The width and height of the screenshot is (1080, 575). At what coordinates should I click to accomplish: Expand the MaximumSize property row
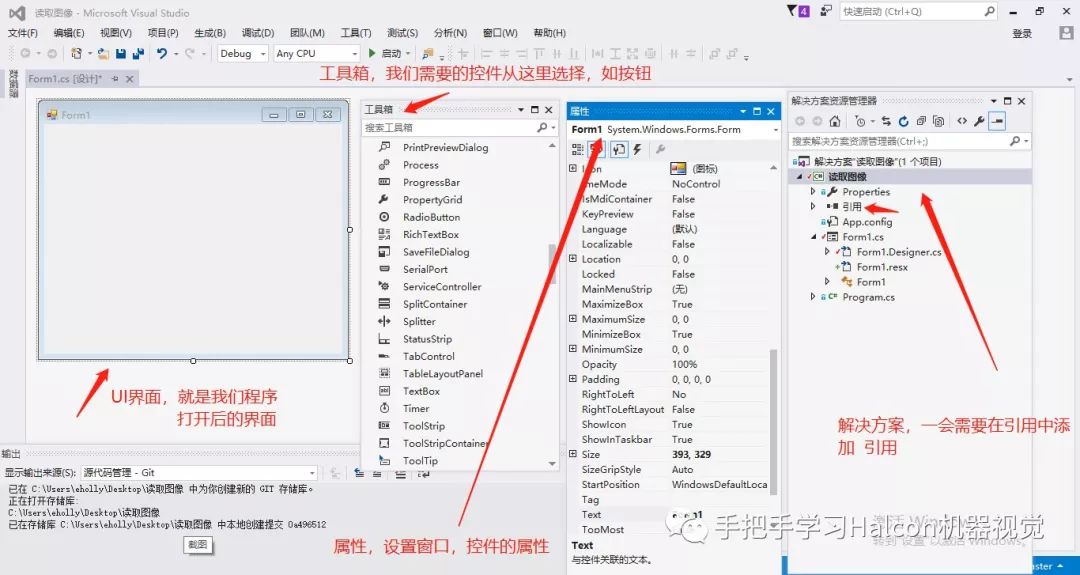point(572,319)
